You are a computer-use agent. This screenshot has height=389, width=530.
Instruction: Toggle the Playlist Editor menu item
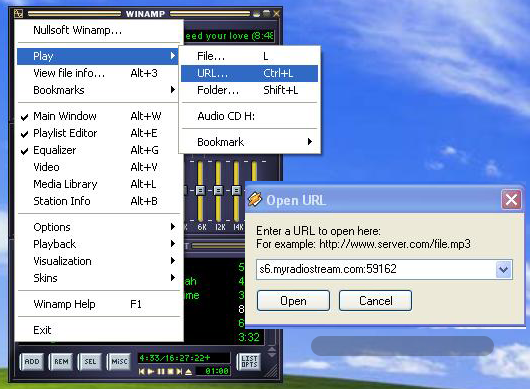(x=98, y=133)
